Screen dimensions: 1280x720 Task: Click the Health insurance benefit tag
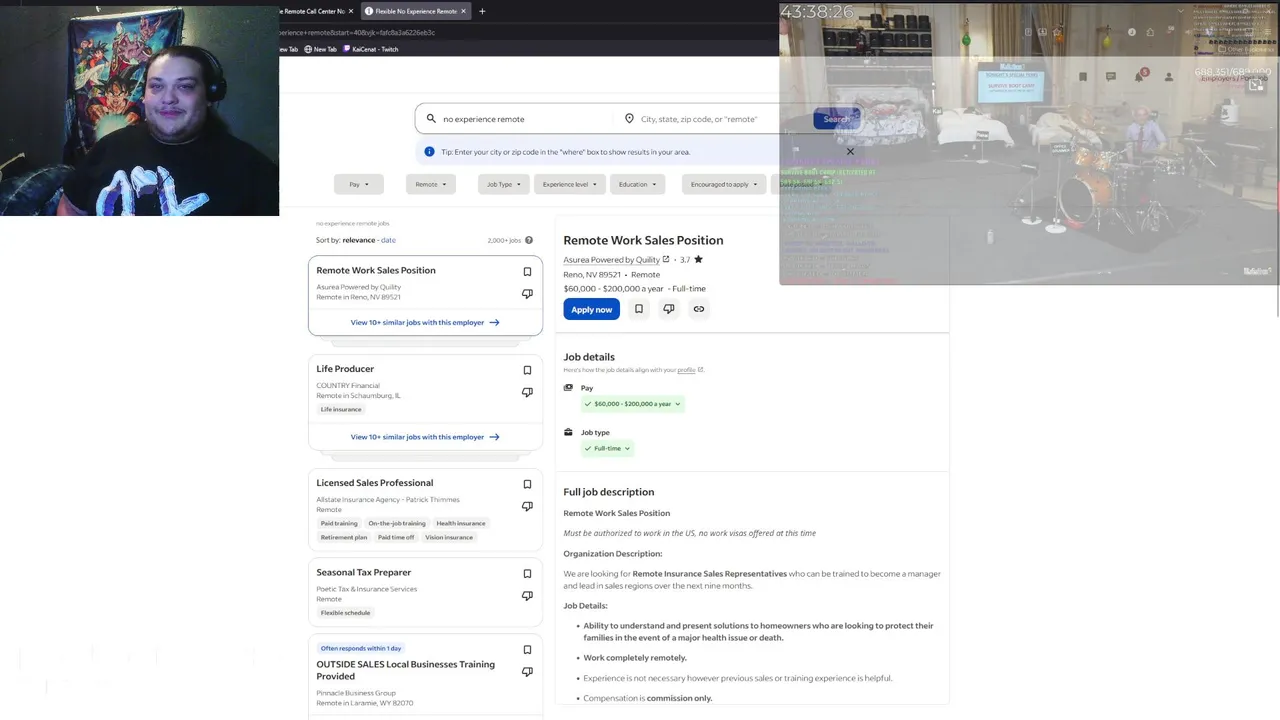[x=461, y=523]
